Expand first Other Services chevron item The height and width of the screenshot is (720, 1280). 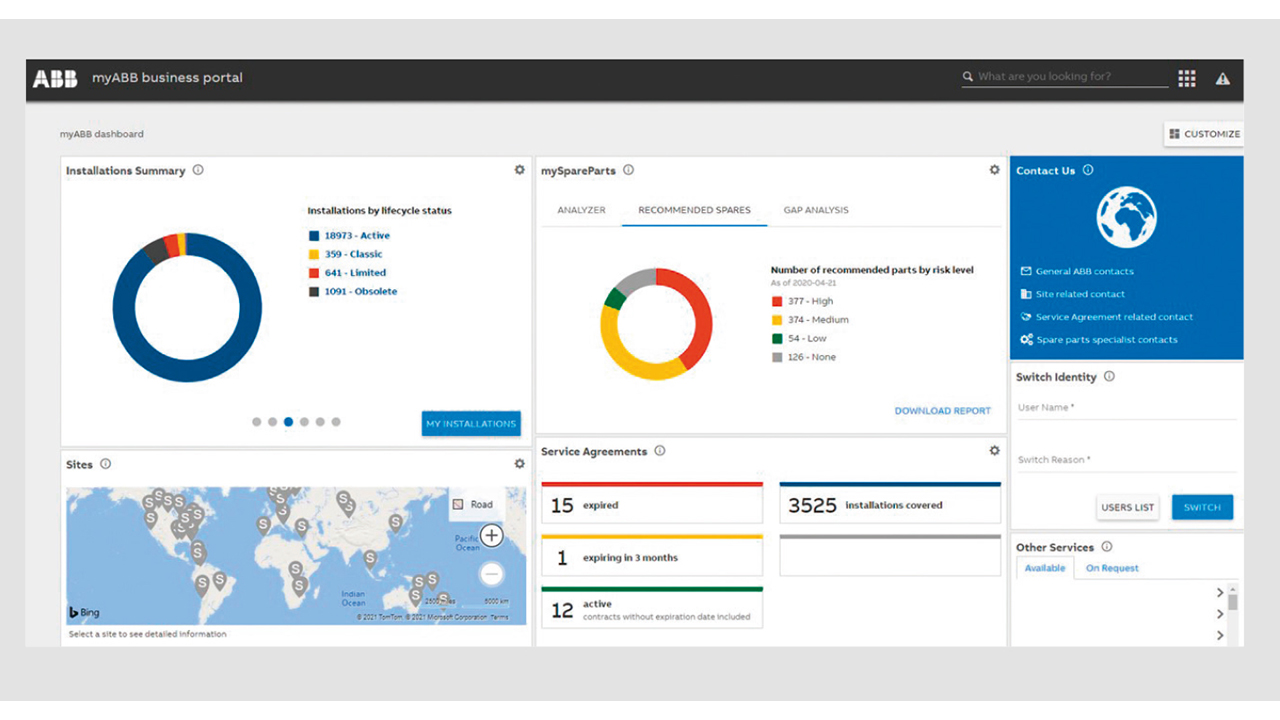[1220, 593]
